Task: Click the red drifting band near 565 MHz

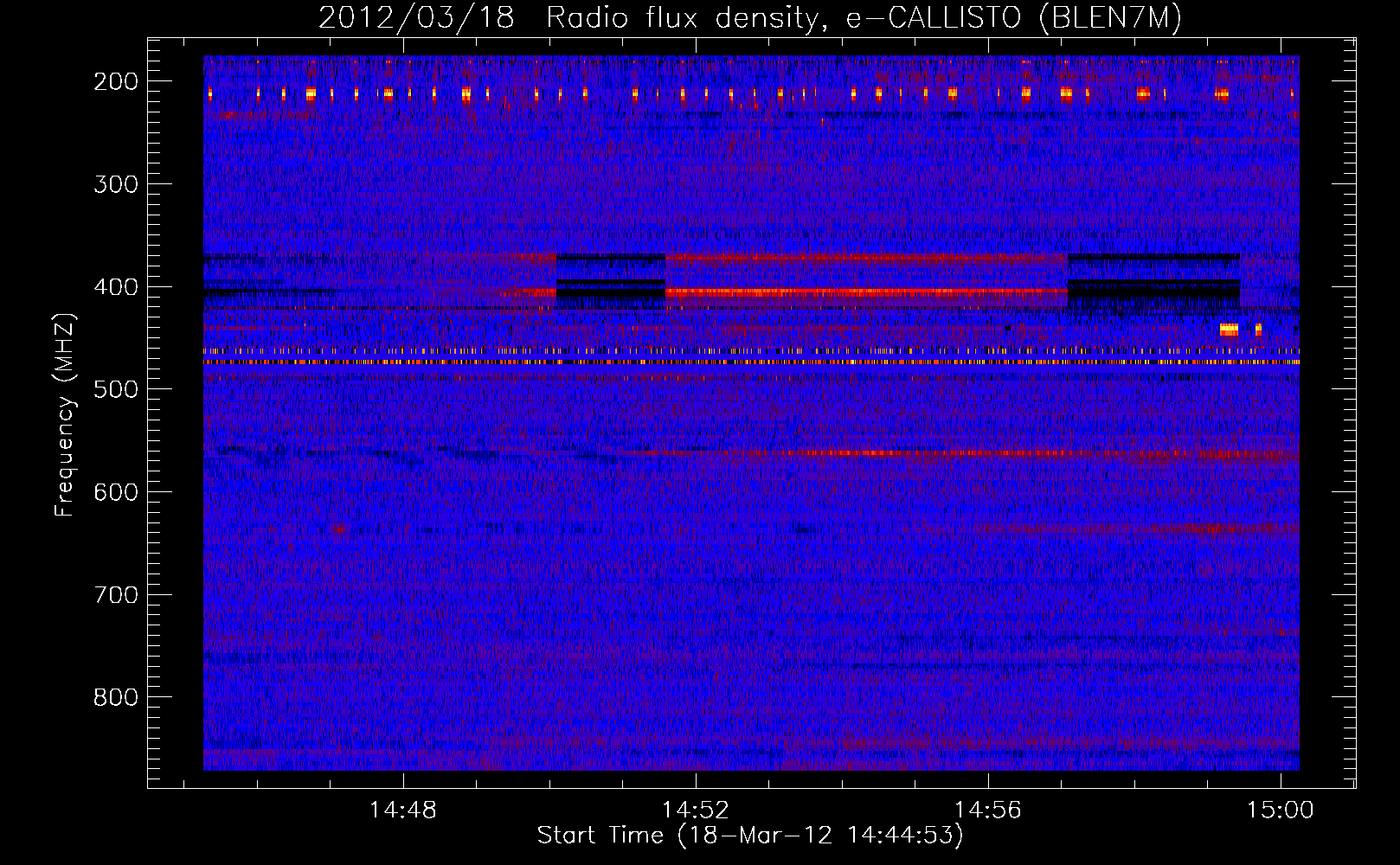Action: 969,453
